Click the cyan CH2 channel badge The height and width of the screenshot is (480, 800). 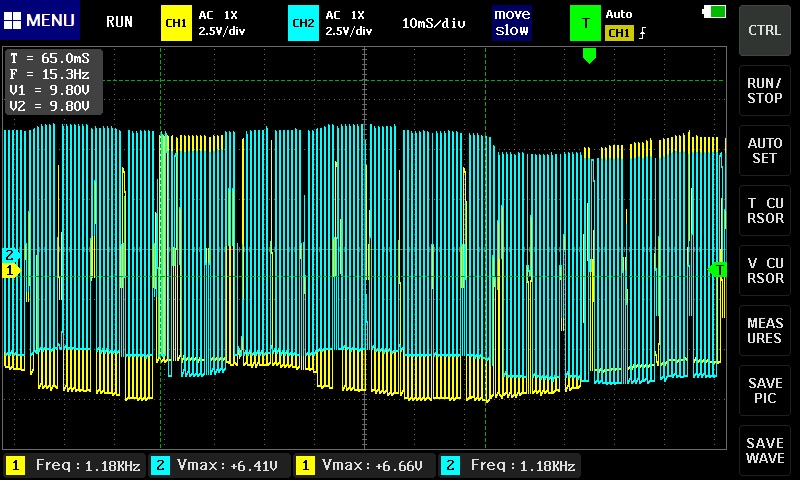point(303,22)
